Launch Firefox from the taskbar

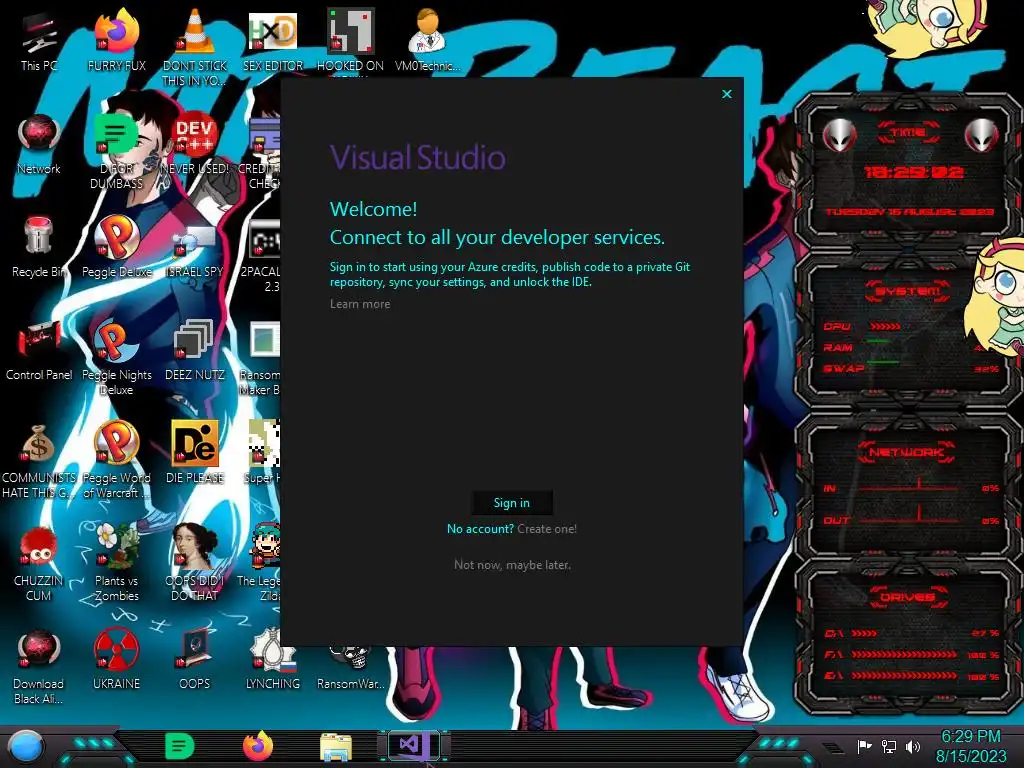point(258,746)
